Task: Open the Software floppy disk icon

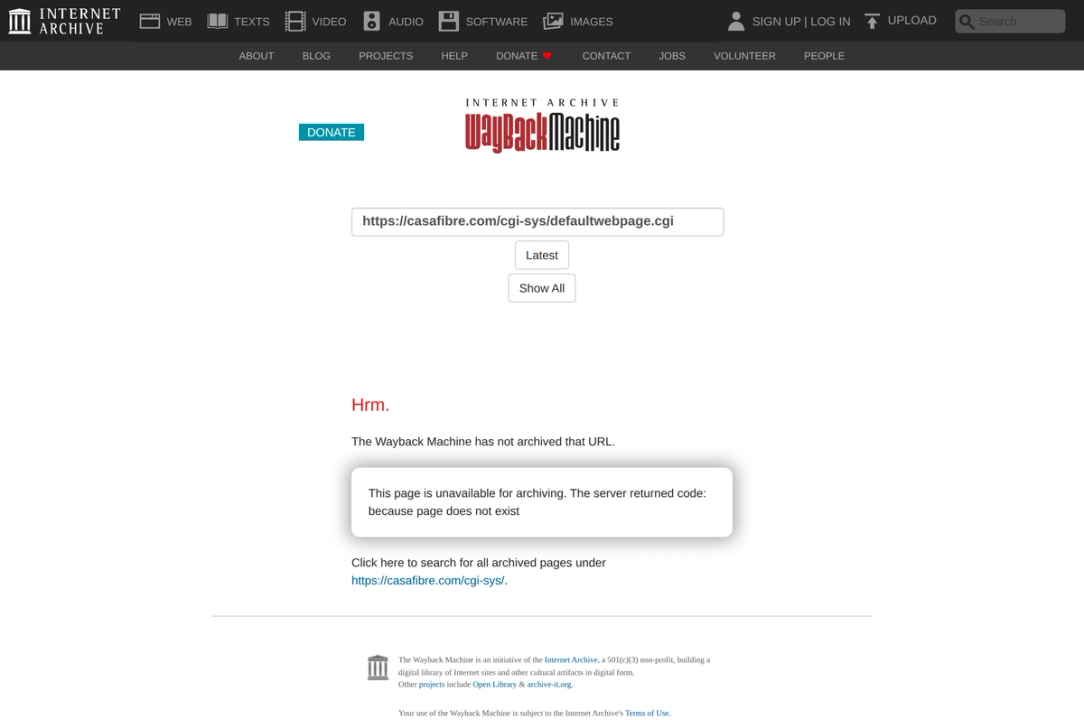Action: click(449, 21)
